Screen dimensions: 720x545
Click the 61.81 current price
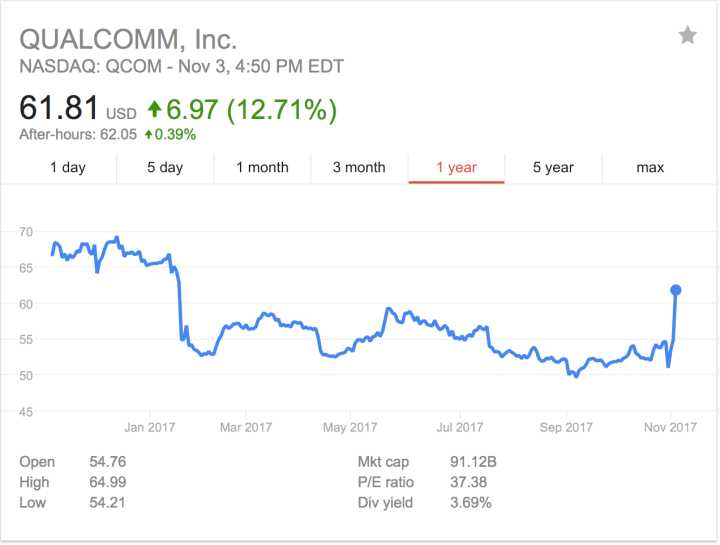point(59,107)
